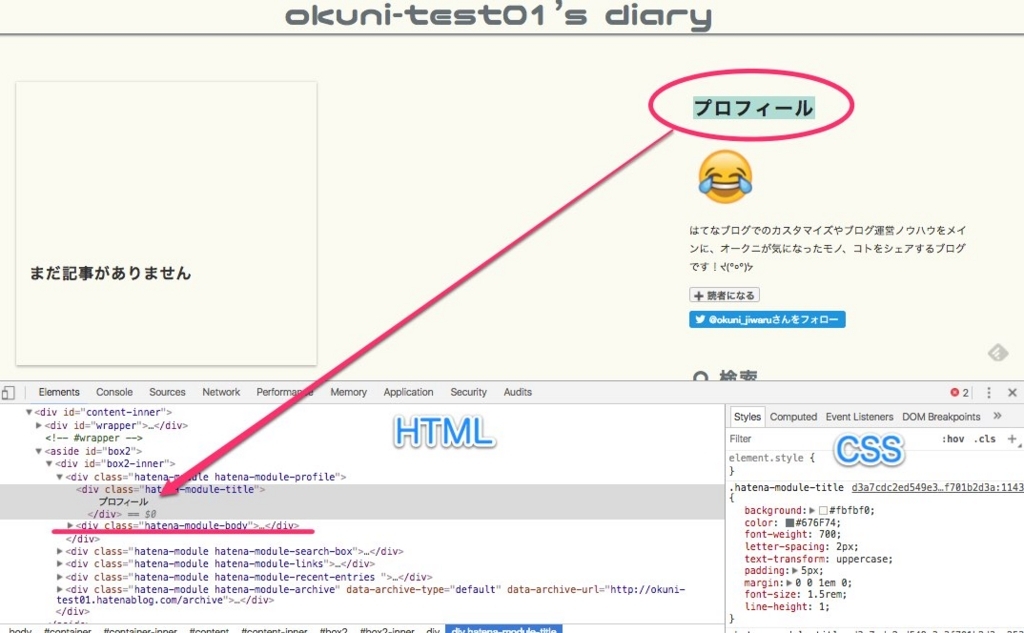1024x633 pixels.
Task: Click the 読者になる subscribe button
Action: (724, 295)
